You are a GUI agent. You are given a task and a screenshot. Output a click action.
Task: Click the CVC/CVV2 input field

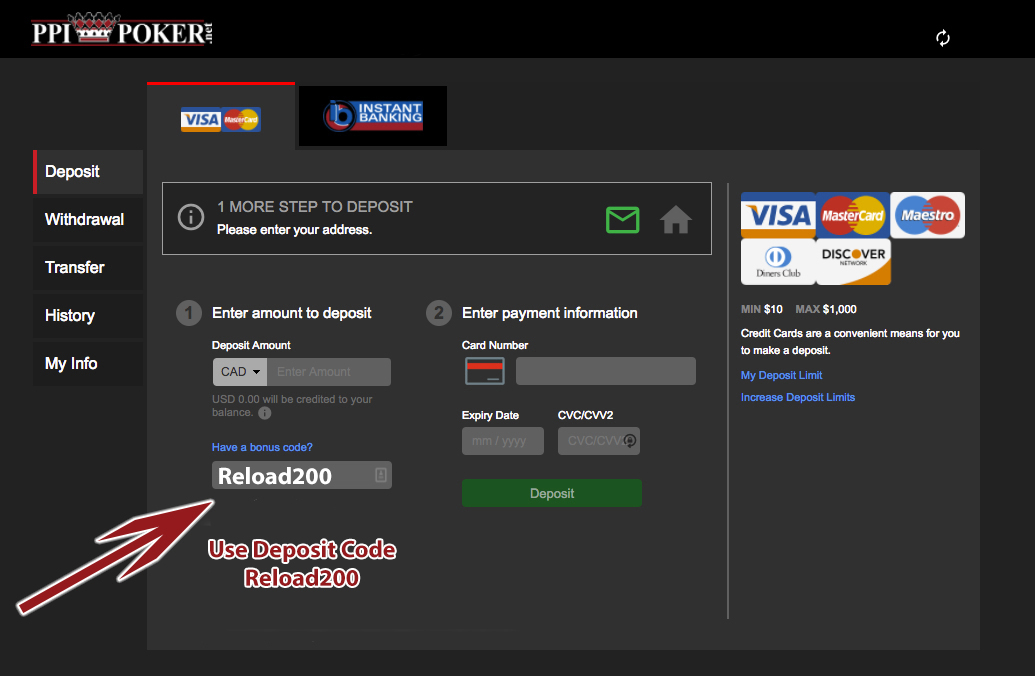tap(598, 441)
